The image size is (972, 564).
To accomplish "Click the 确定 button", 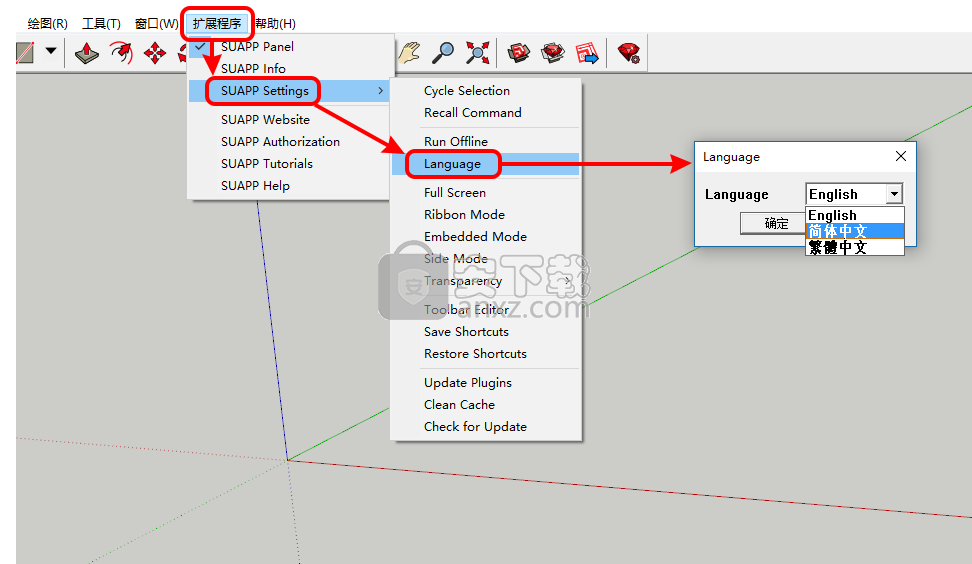I will [774, 223].
